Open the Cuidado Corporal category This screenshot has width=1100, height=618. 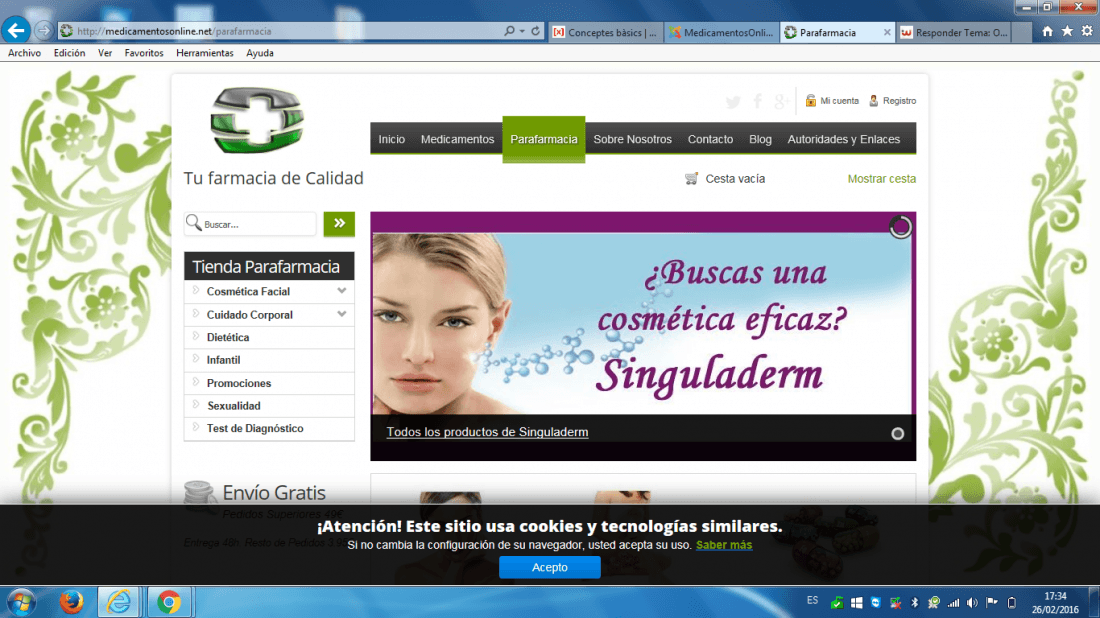249,315
